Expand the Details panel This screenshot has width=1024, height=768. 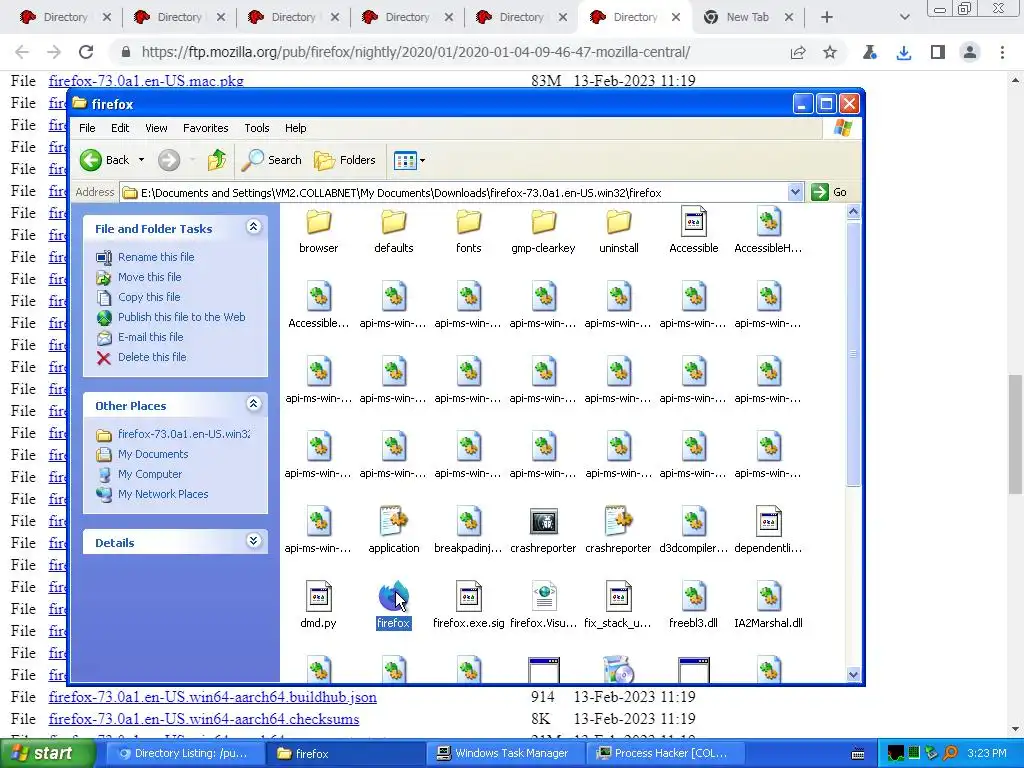point(253,541)
